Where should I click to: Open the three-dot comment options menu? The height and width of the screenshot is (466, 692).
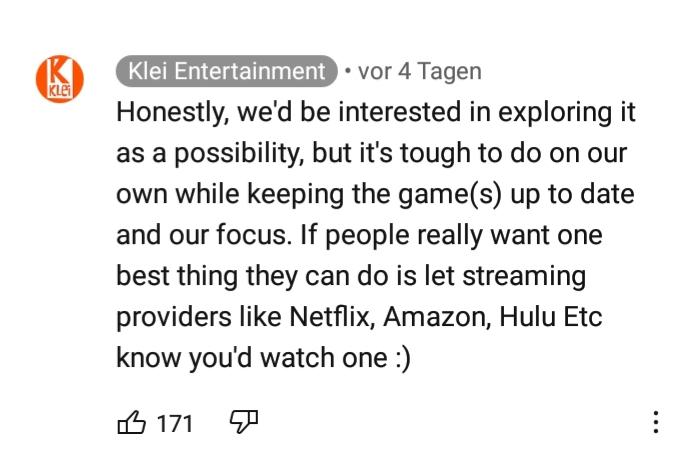(x=655, y=422)
